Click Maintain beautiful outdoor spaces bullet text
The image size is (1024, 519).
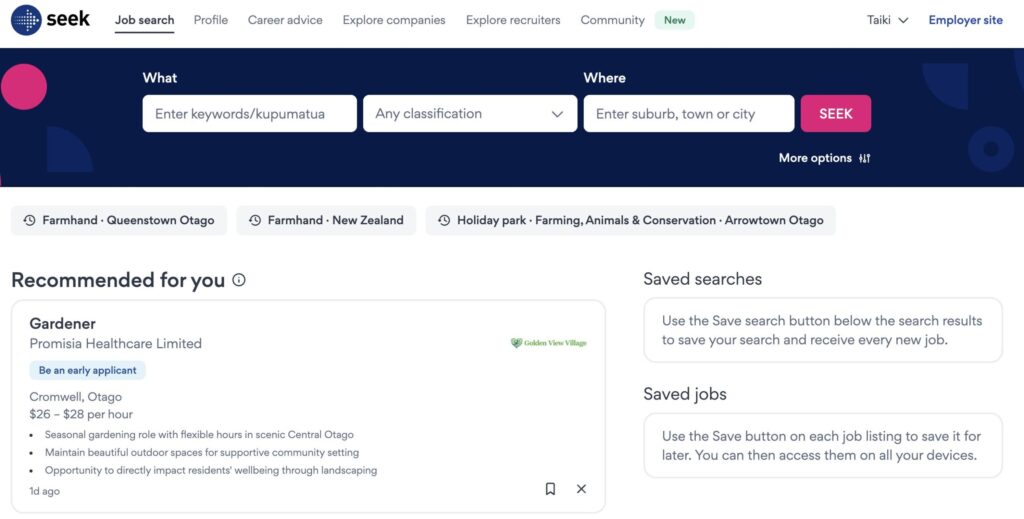point(202,452)
